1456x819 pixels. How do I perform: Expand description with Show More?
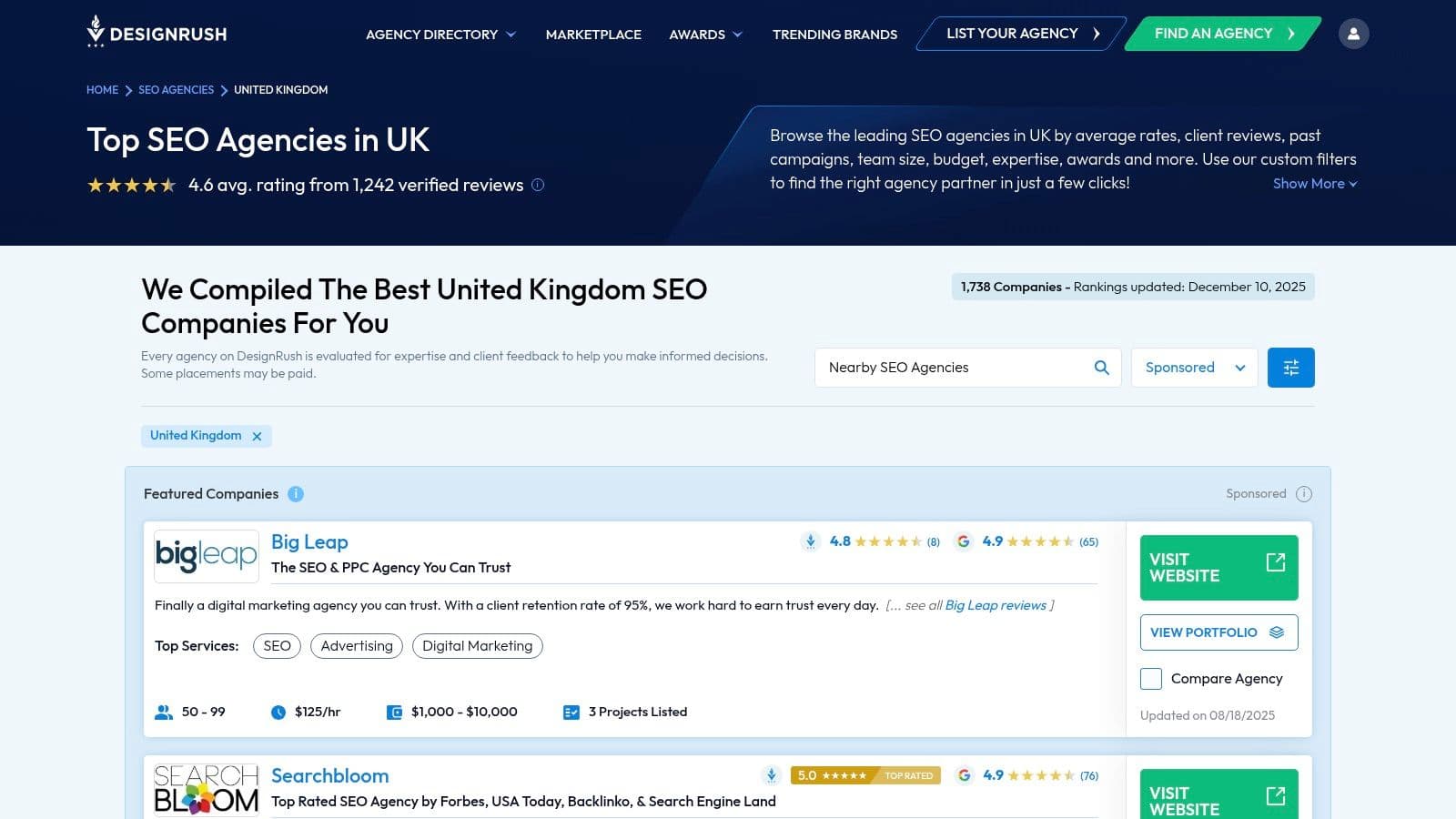[1314, 184]
